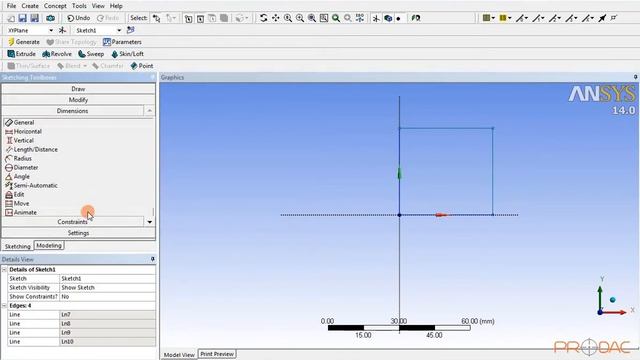Open the Create menu
The image size is (640, 360).
click(x=30, y=6)
